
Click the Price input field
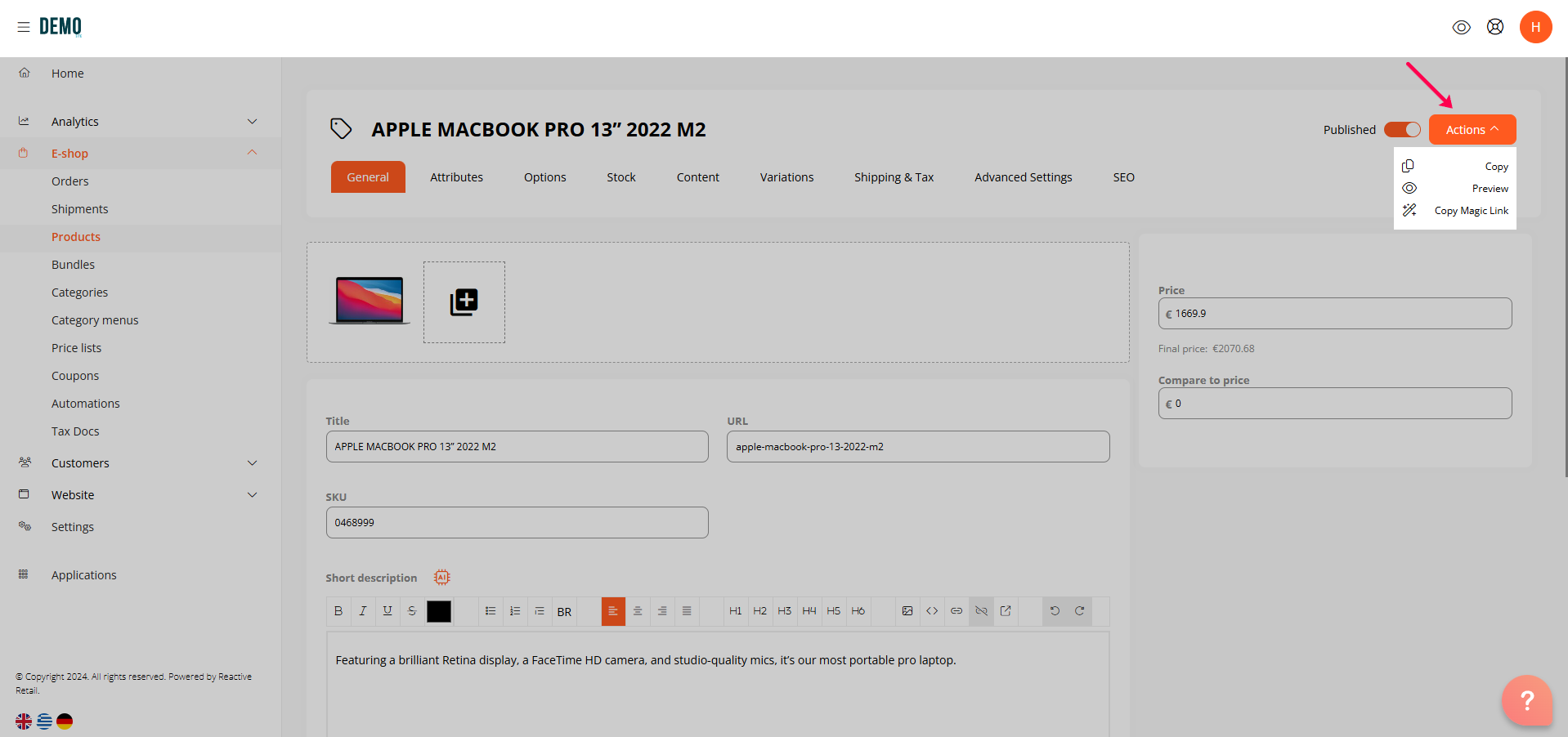(1334, 314)
